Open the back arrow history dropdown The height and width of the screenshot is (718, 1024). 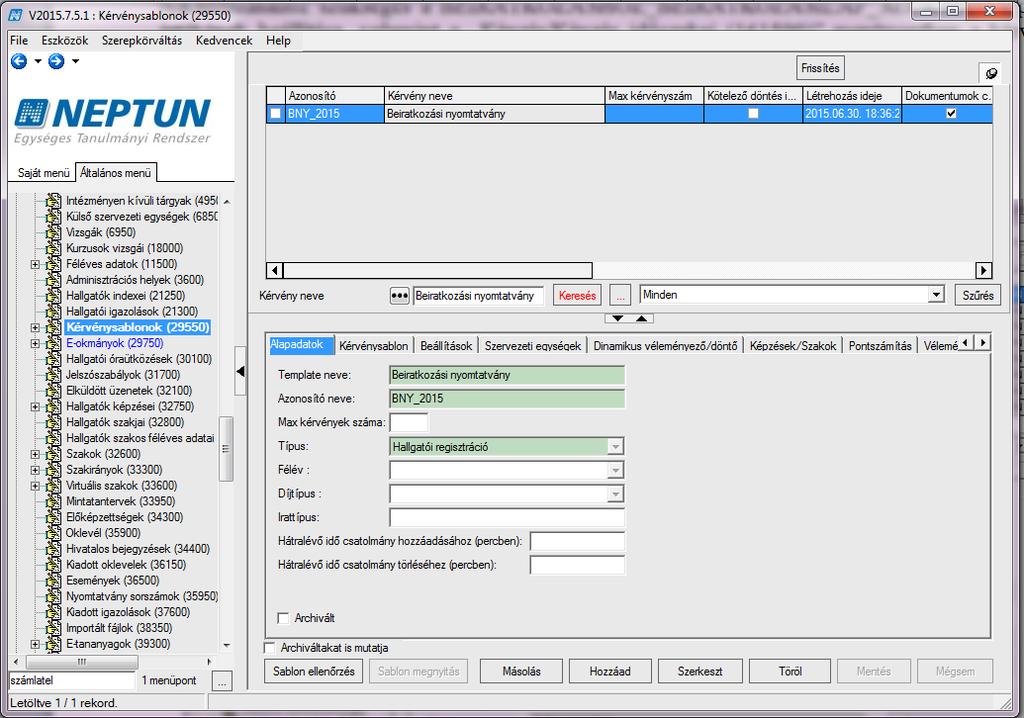tap(38, 61)
